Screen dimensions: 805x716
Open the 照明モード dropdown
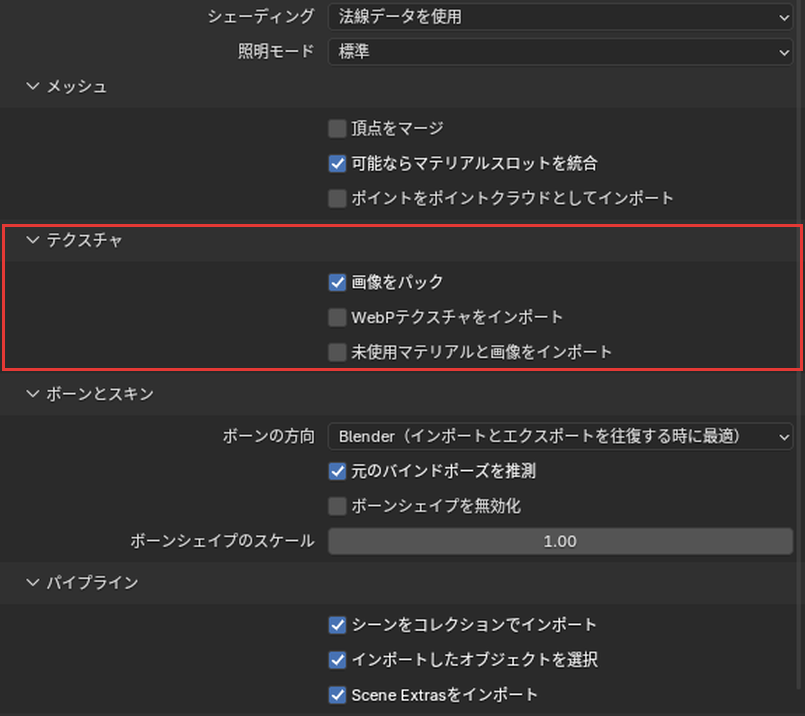coord(560,51)
